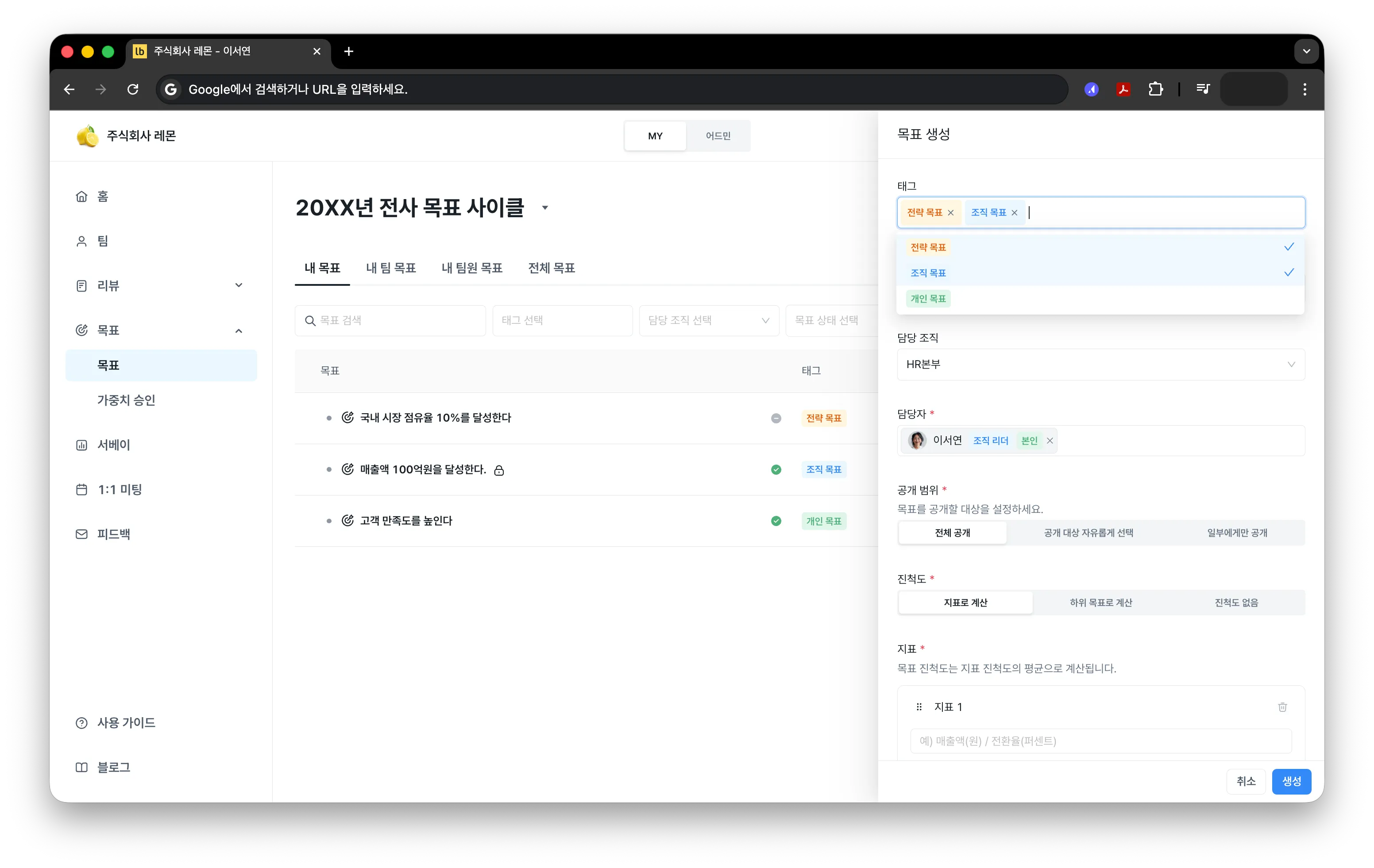Open a new browser tab with plus
Screen dimensions: 1374x868
coord(349,51)
